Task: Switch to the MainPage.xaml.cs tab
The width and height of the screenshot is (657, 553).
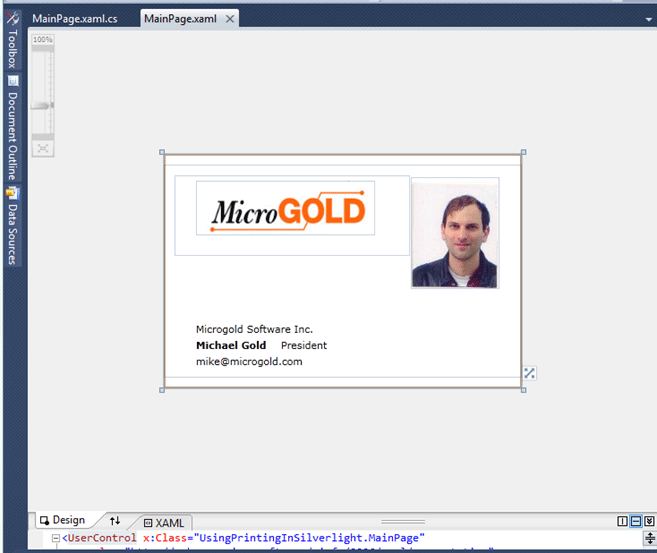Action: coord(75,19)
